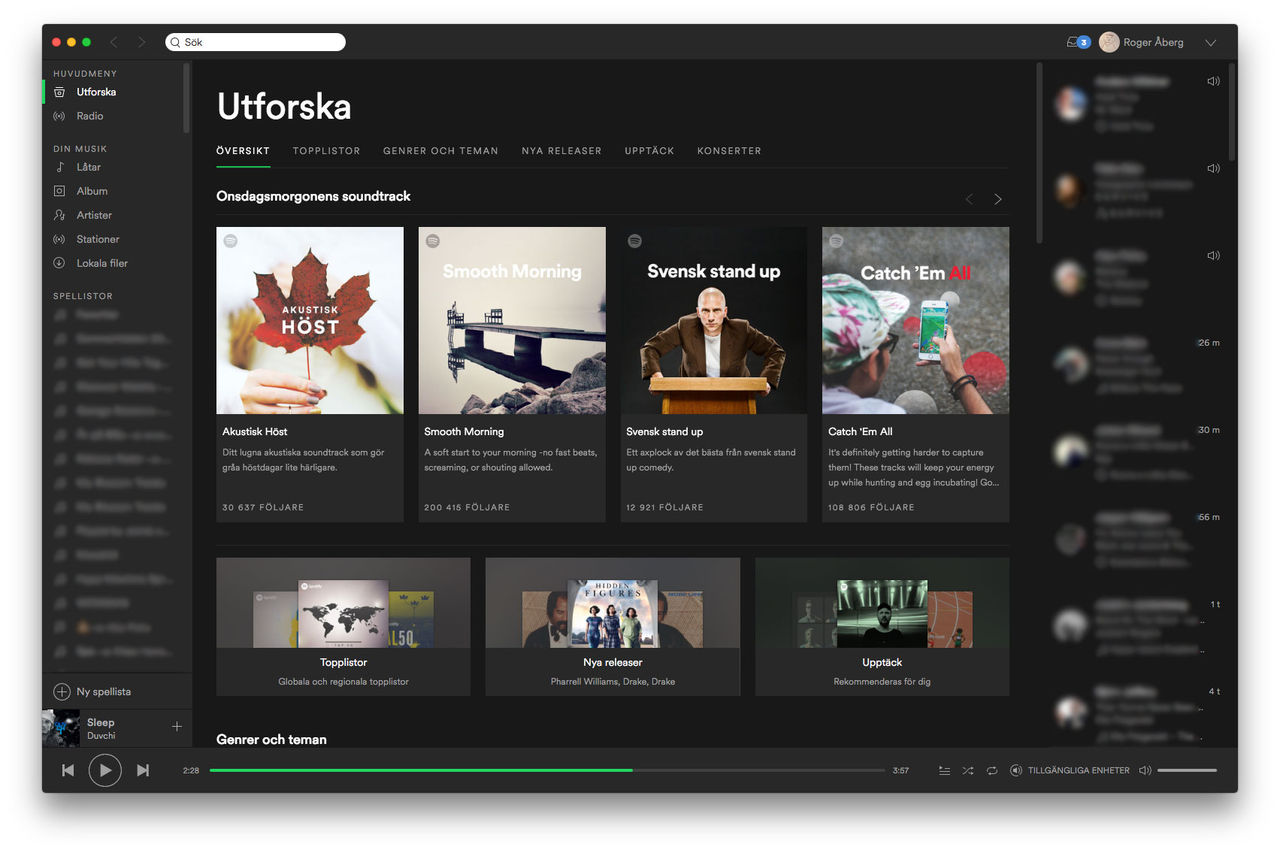The image size is (1280, 853).
Task: Show previous playlists in Onsdagsmorgonens soundtrack
Action: click(x=969, y=199)
